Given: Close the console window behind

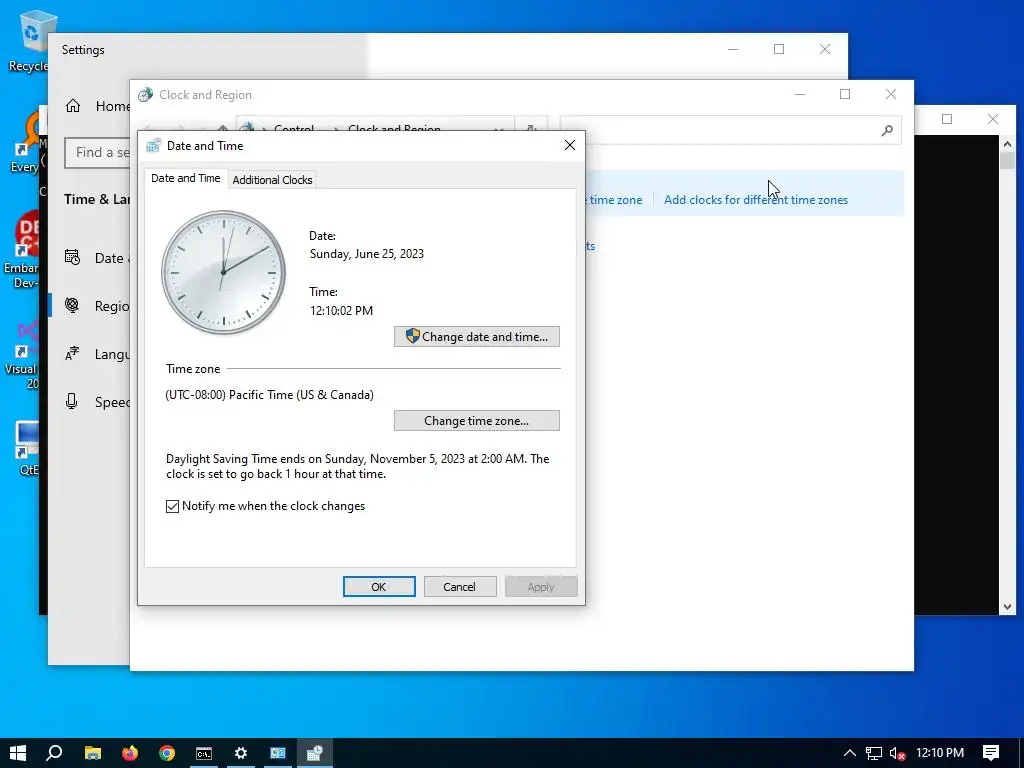Looking at the screenshot, I should pos(993,119).
